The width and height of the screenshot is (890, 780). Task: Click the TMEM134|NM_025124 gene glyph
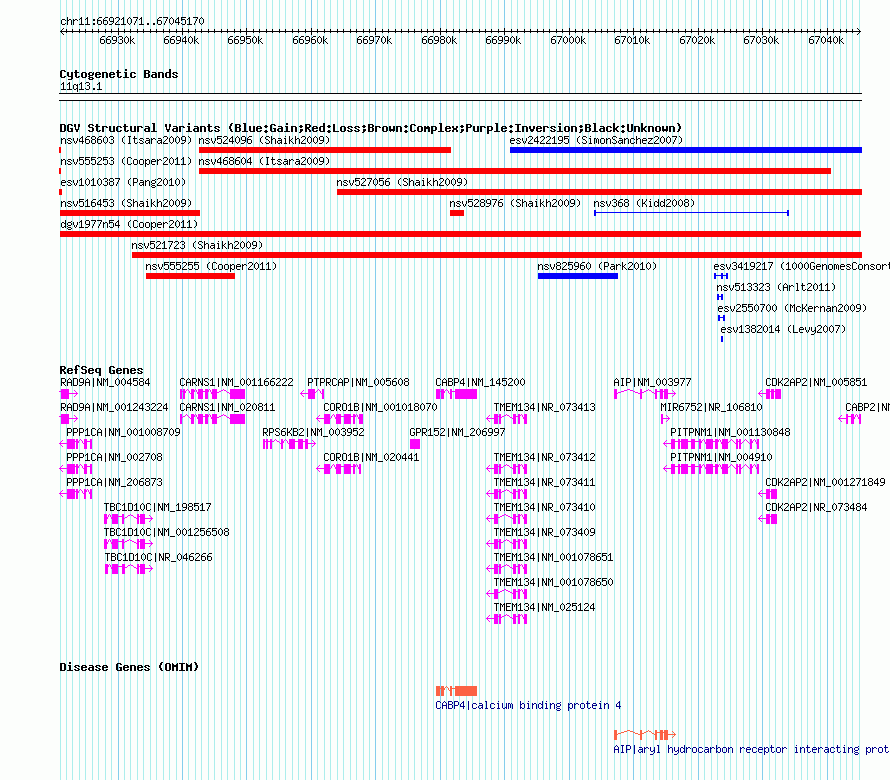coord(507,619)
